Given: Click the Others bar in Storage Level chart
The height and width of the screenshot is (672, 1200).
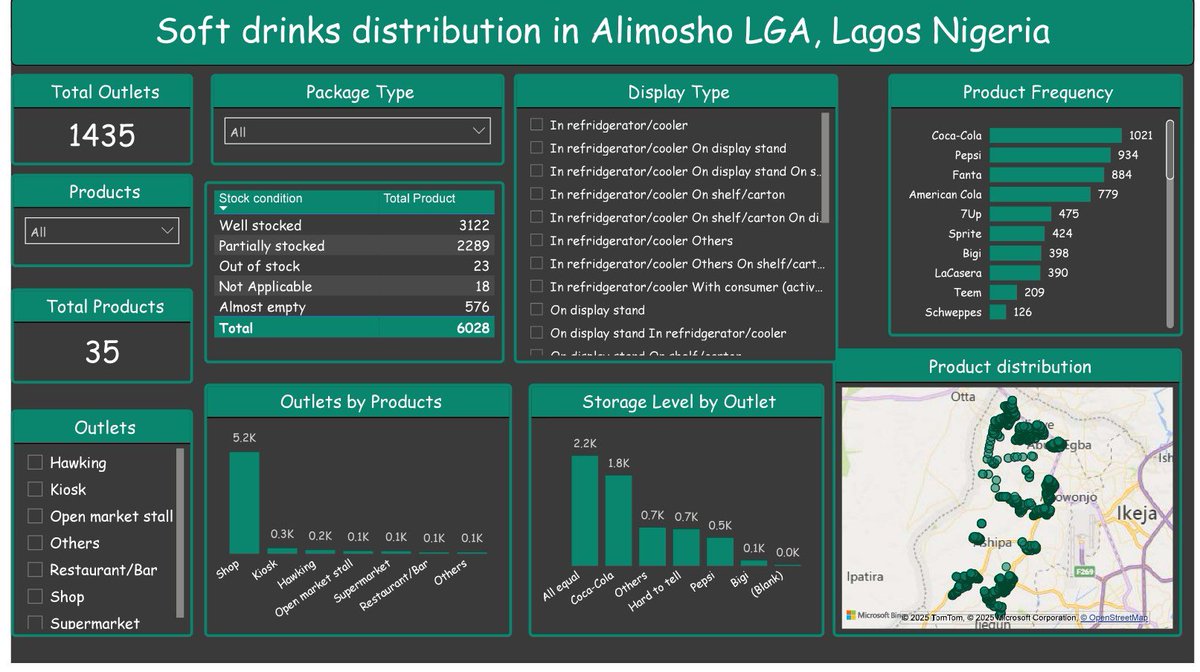Looking at the screenshot, I should pos(652,547).
